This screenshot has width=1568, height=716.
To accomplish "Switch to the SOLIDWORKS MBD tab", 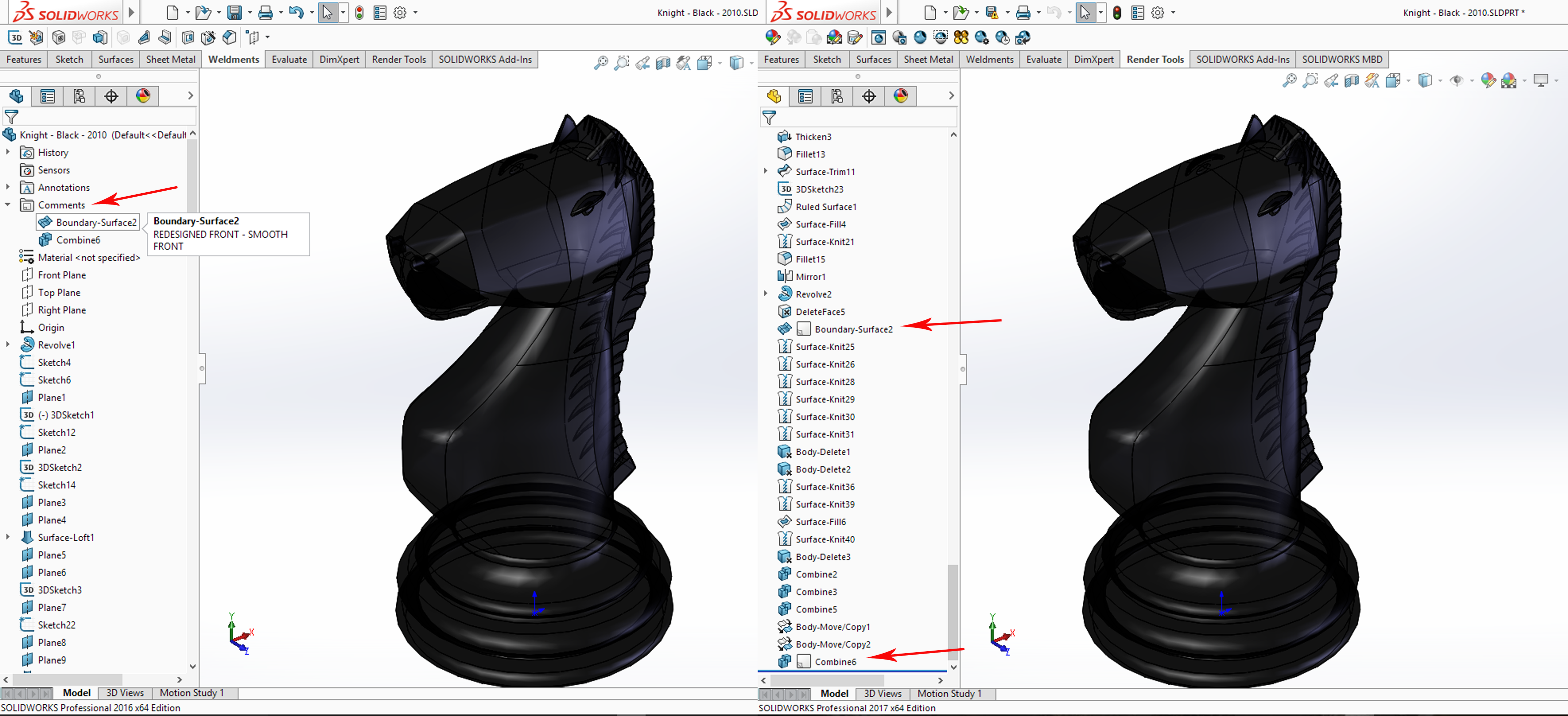I will point(1342,59).
